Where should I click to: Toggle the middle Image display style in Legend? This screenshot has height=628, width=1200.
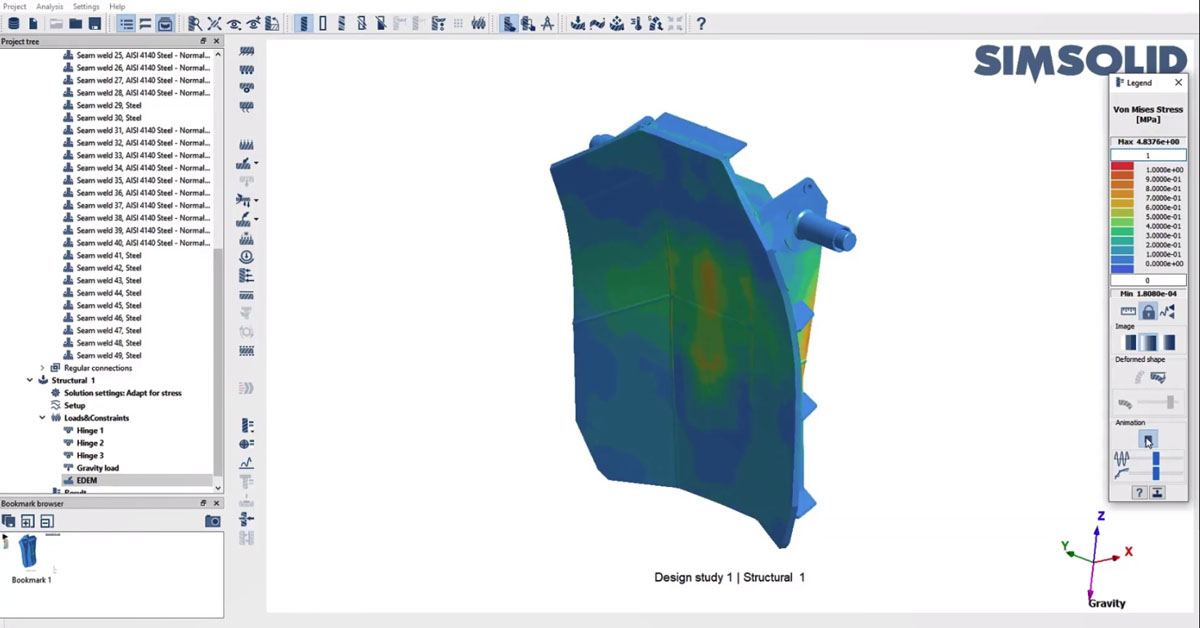pos(1149,340)
